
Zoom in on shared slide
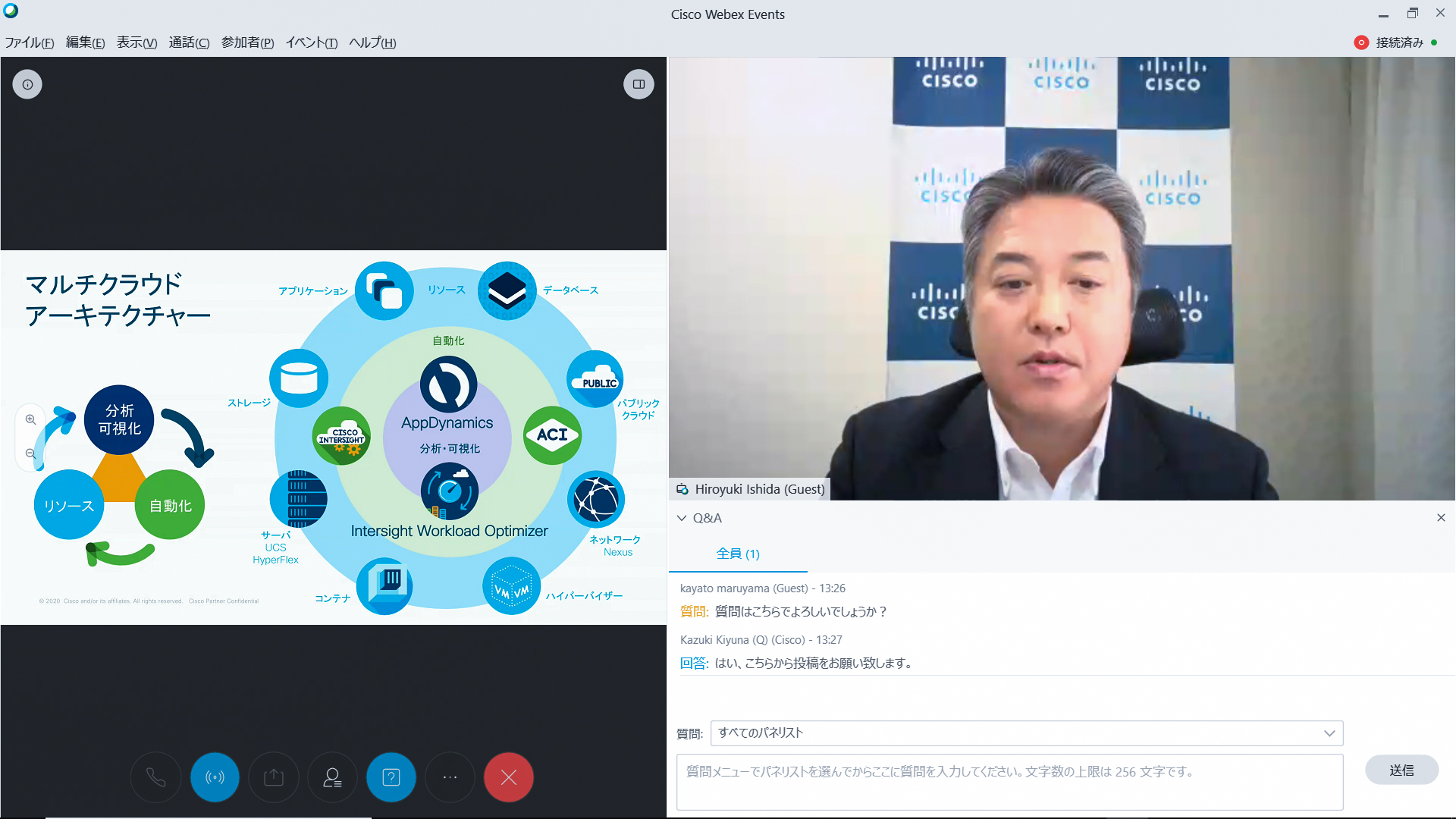click(x=30, y=419)
